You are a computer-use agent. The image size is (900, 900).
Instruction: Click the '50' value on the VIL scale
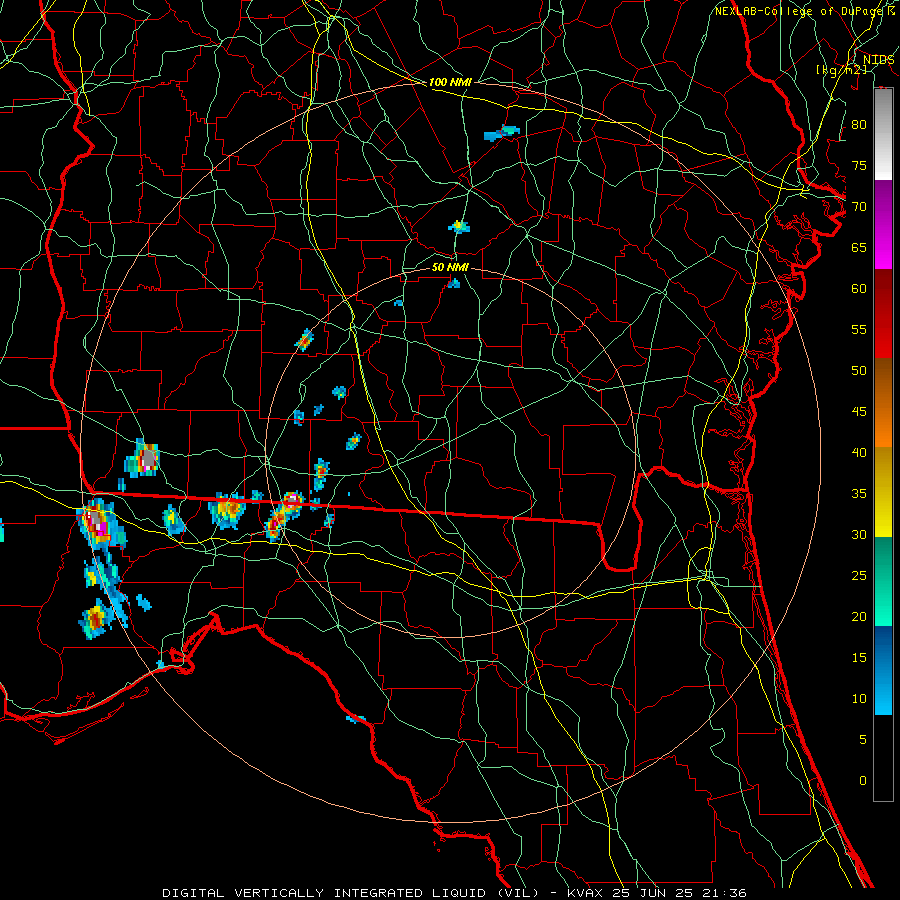coord(859,371)
